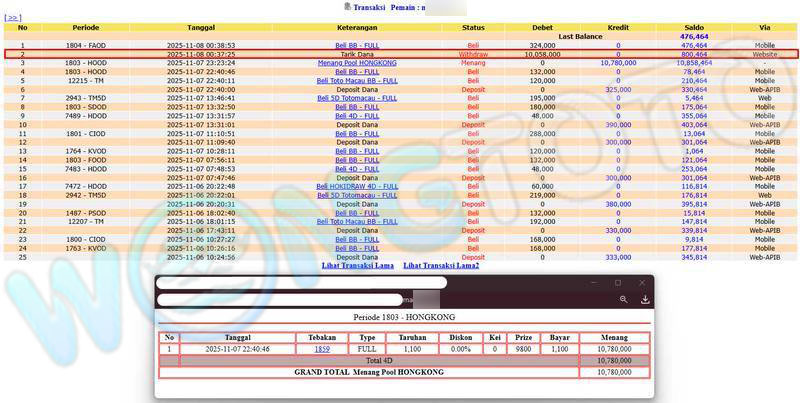The image size is (800, 403).
Task: Click Beli BB - FULL link in row 1
Action: (x=356, y=46)
